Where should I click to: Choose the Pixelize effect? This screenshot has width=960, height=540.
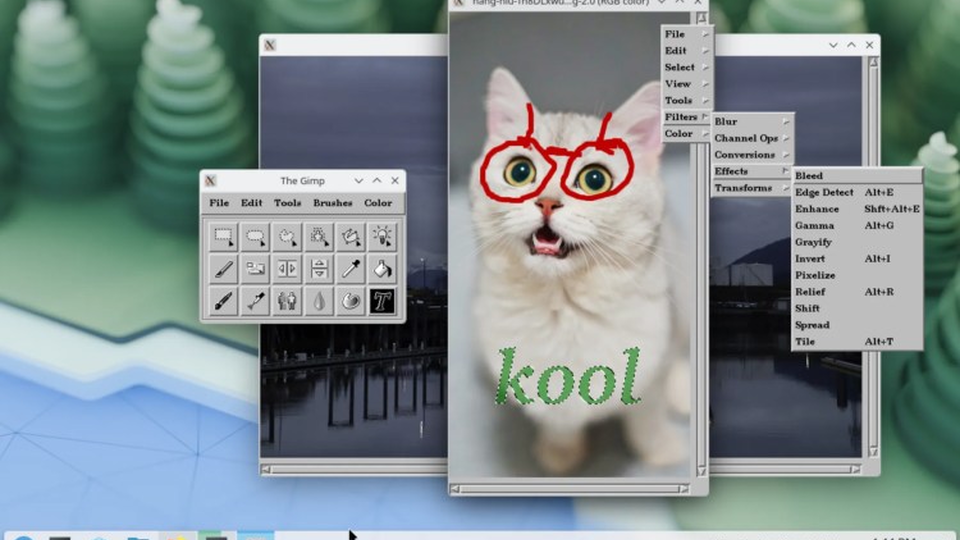(857, 275)
